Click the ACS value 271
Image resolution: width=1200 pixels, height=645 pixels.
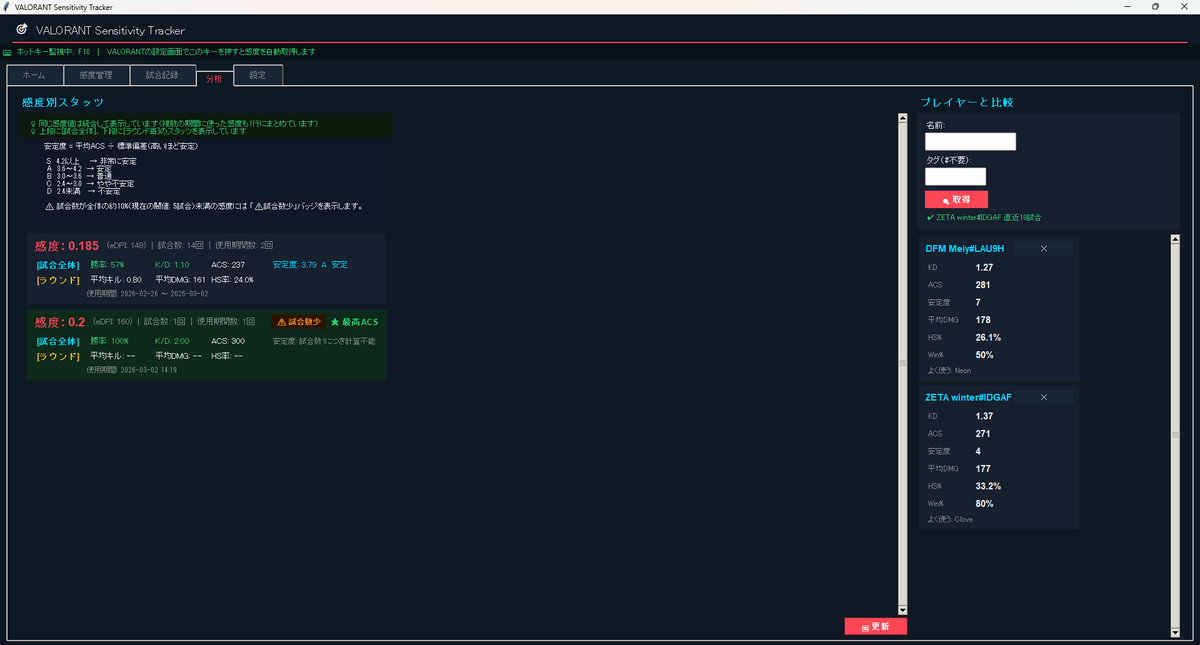click(983, 434)
